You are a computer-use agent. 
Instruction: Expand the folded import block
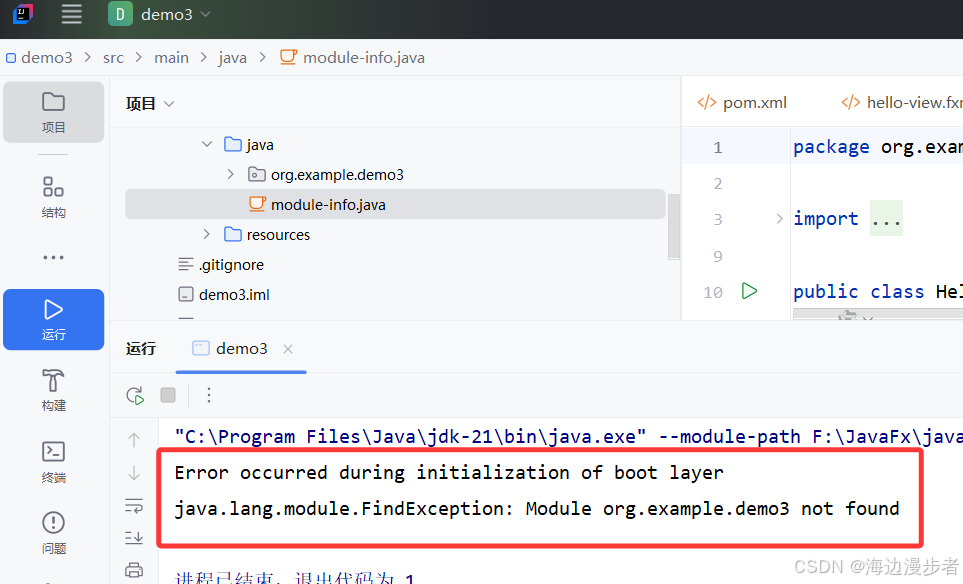(779, 219)
